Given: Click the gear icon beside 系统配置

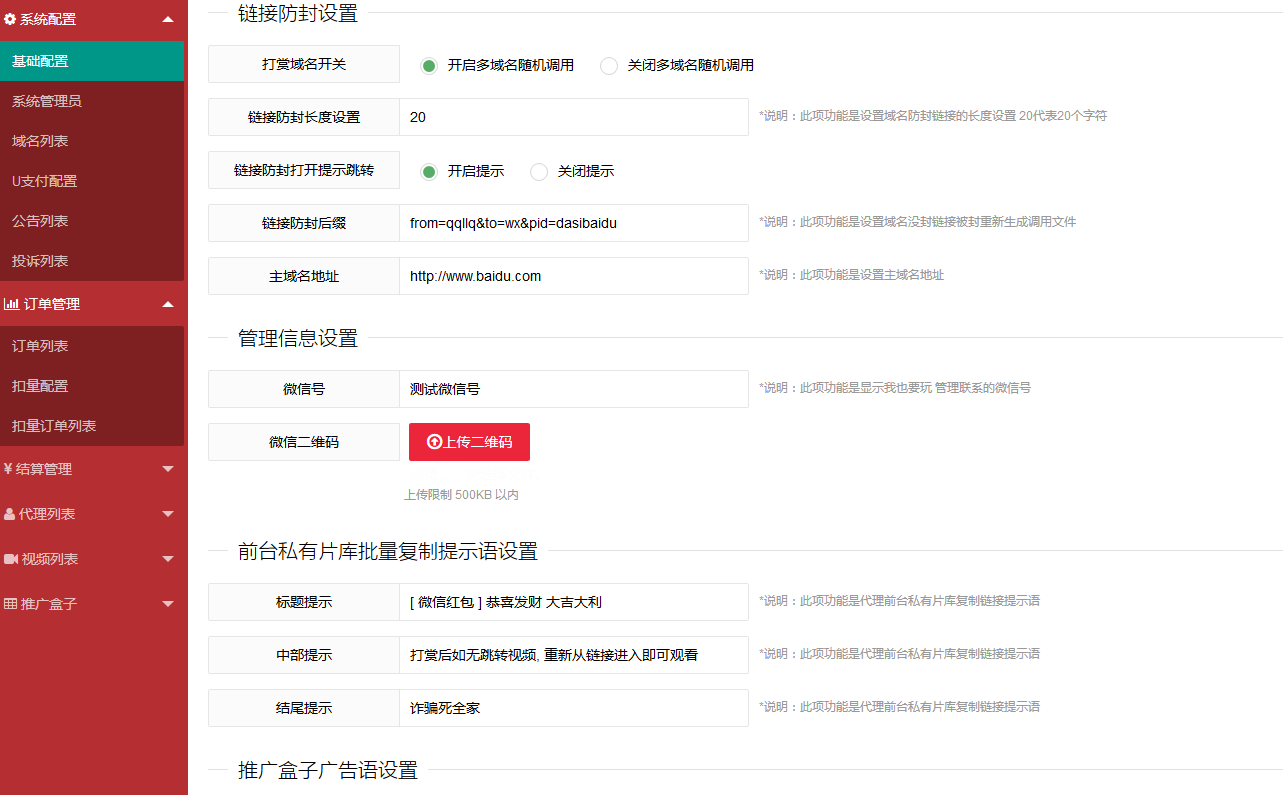Looking at the screenshot, I should pos(10,19).
